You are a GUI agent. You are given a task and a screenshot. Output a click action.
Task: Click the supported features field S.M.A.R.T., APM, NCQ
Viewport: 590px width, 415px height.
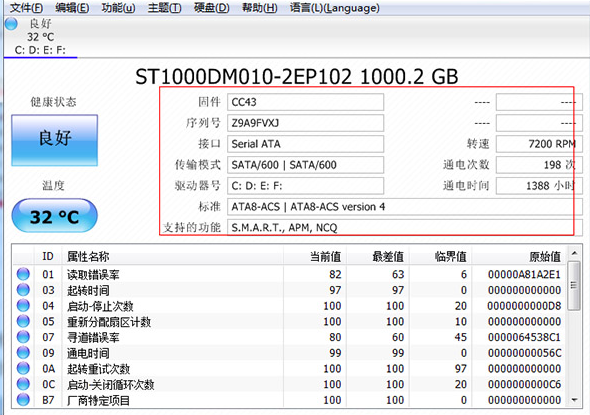click(x=404, y=228)
